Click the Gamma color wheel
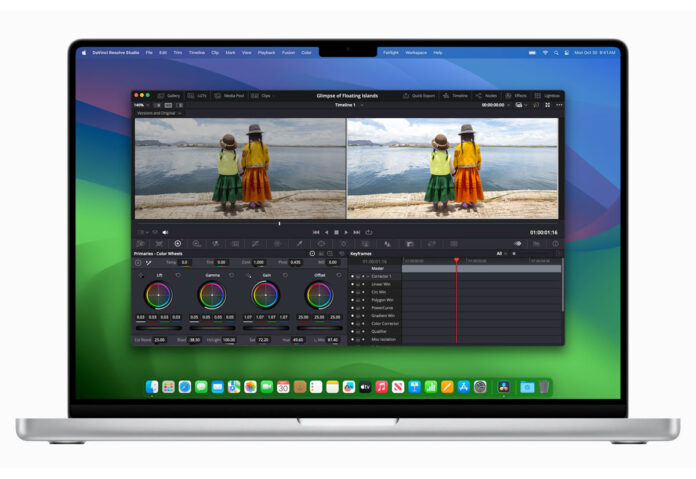 pos(212,295)
